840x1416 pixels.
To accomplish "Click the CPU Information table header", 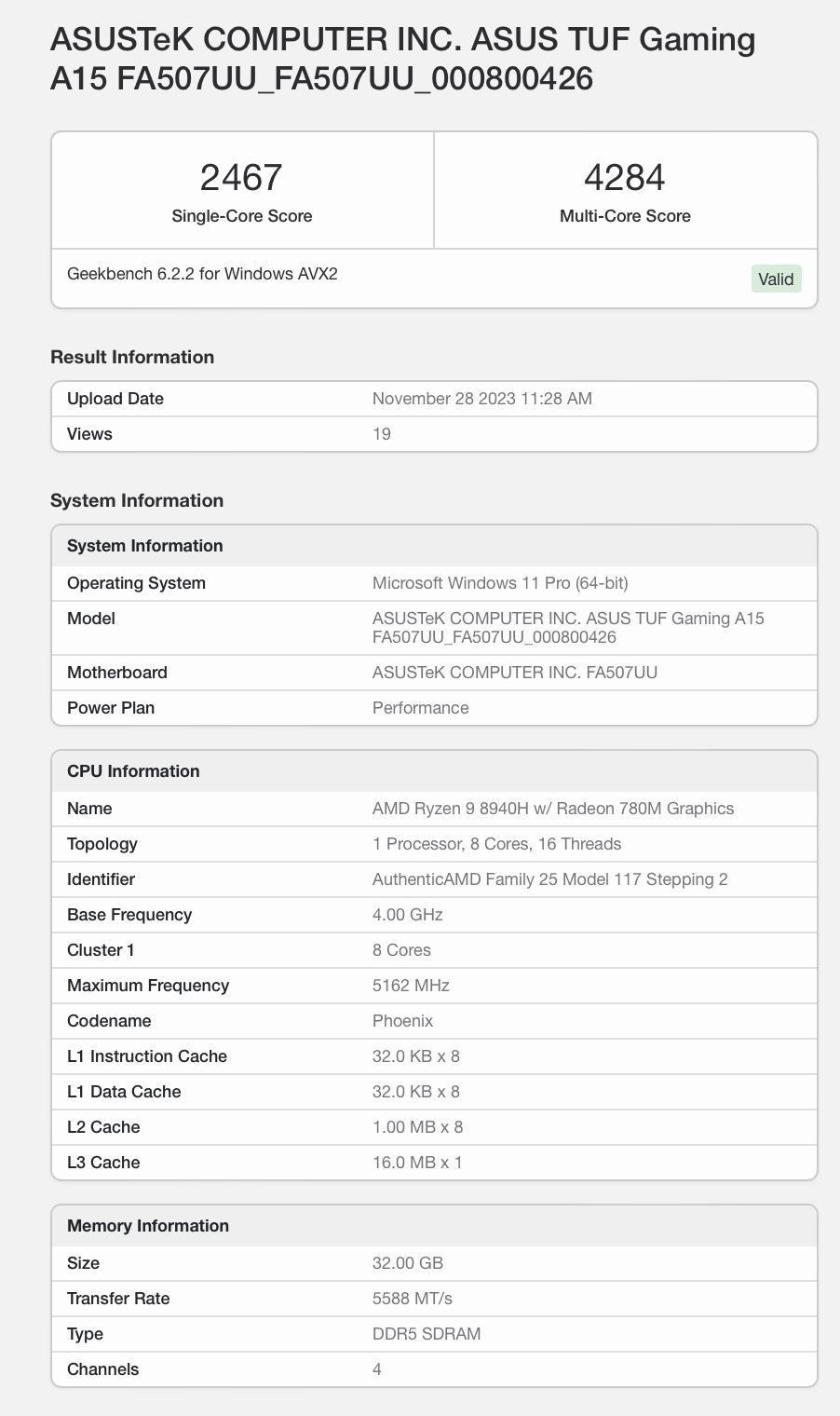I will (434, 771).
